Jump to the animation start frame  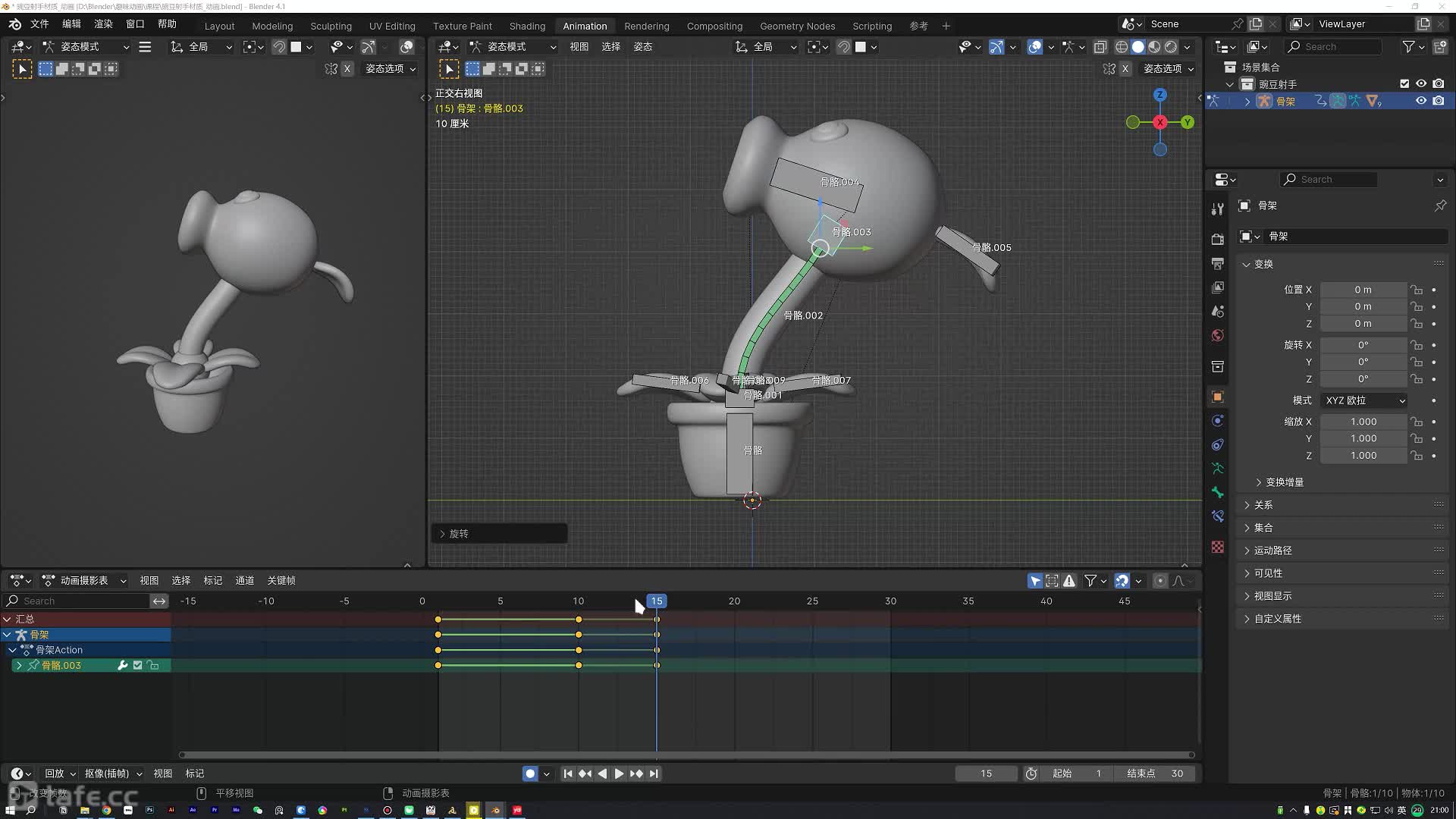(567, 773)
